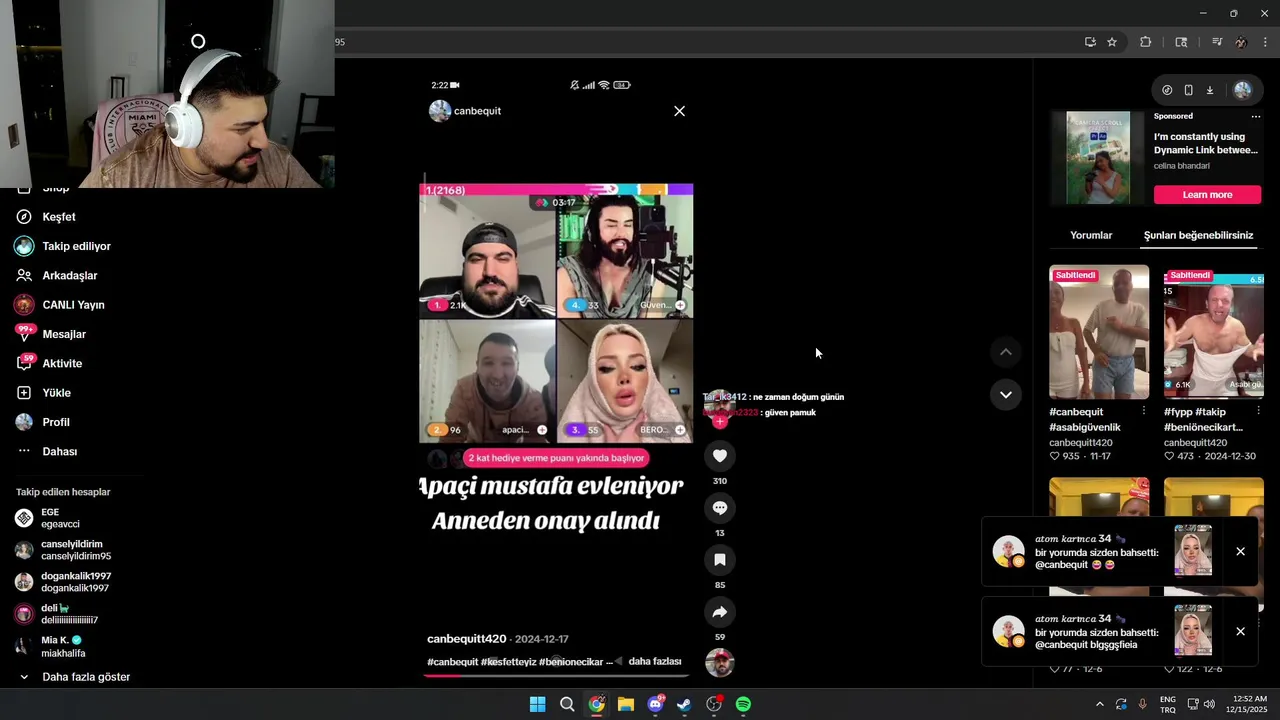Switch to Yorumlar tab

1091,236
